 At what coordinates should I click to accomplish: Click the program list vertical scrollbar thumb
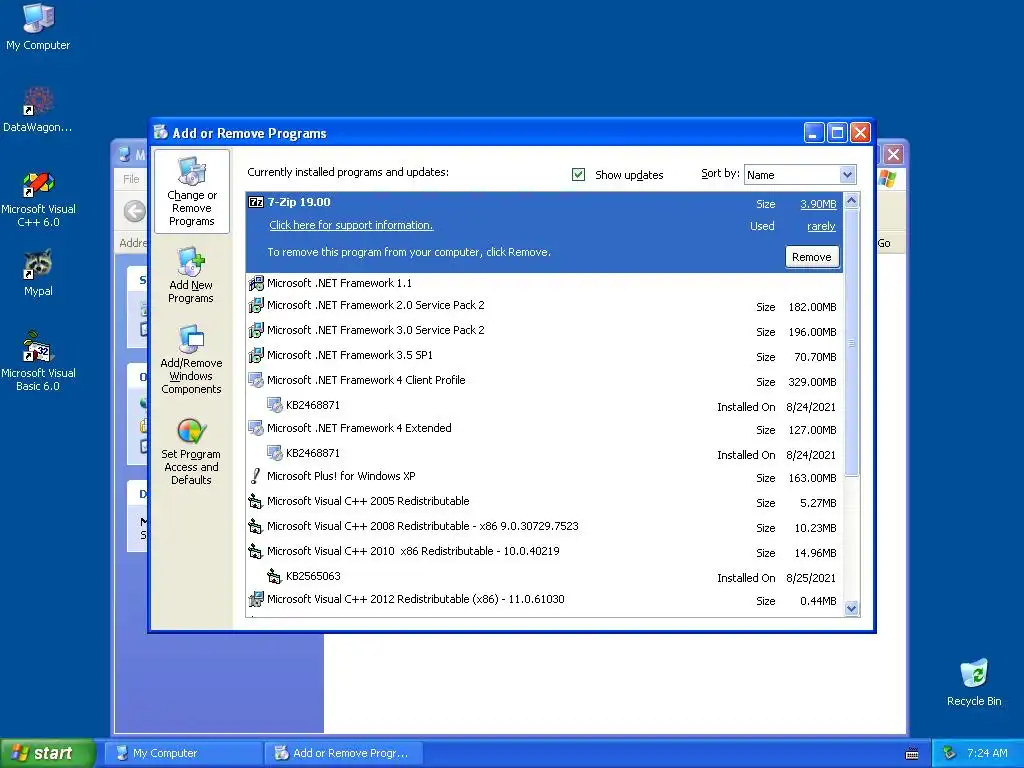[x=852, y=343]
